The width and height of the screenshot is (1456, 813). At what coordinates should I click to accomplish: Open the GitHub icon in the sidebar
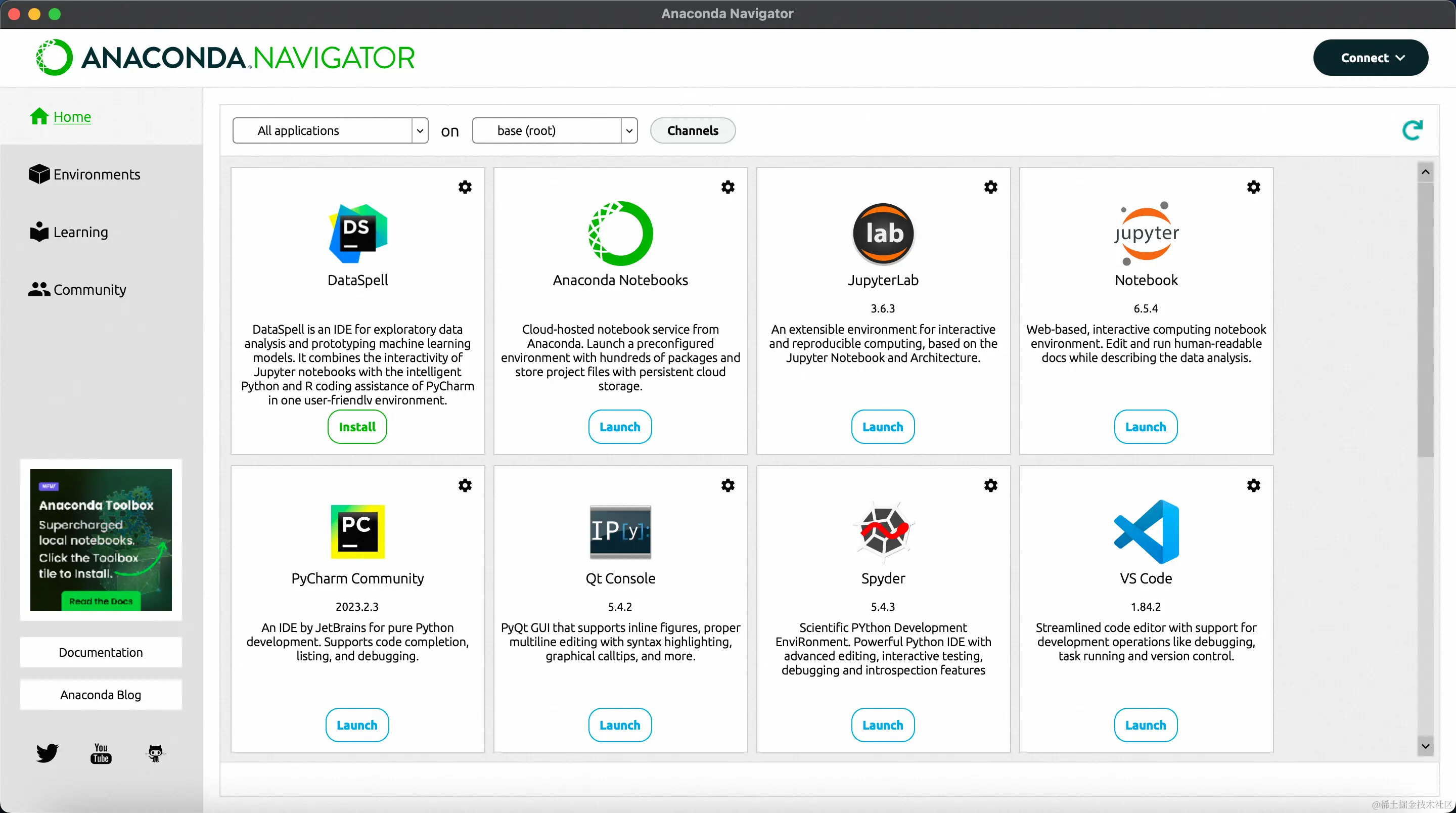[155, 752]
